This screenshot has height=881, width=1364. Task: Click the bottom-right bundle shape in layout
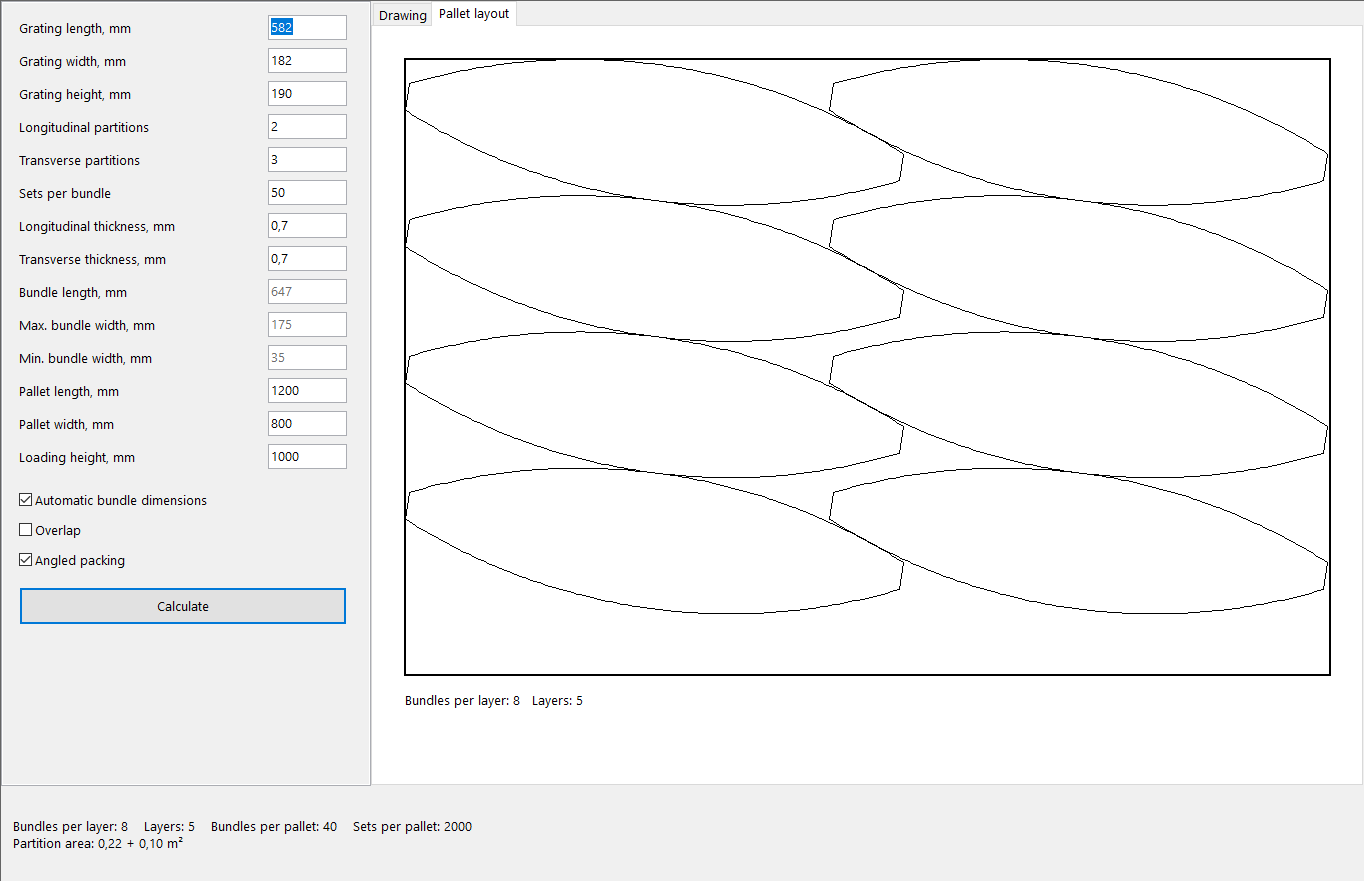pyautogui.click(x=1080, y=540)
